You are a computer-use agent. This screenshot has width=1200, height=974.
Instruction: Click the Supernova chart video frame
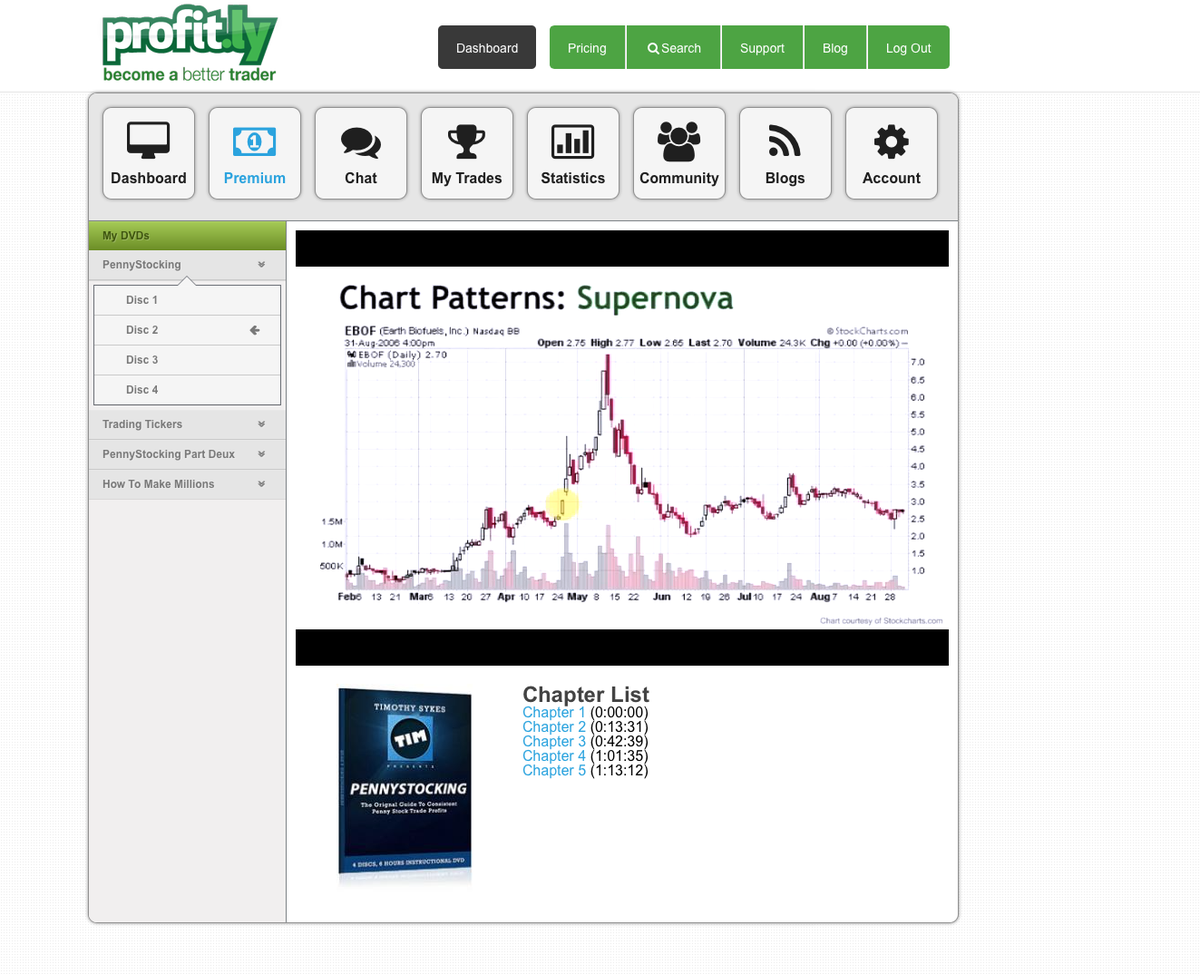point(622,448)
